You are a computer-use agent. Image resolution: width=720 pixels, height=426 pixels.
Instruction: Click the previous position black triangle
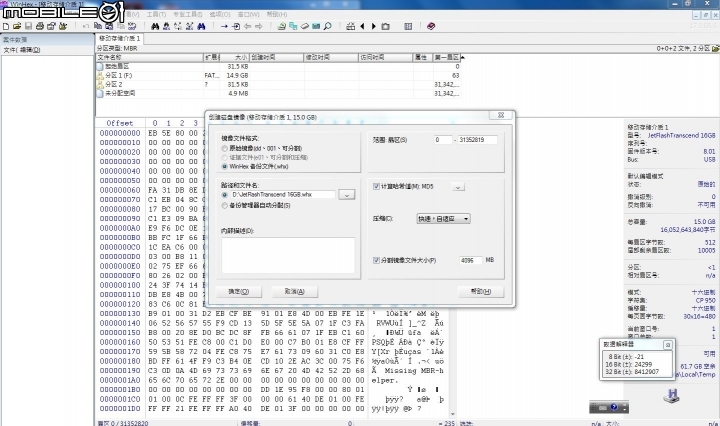click(x=362, y=27)
